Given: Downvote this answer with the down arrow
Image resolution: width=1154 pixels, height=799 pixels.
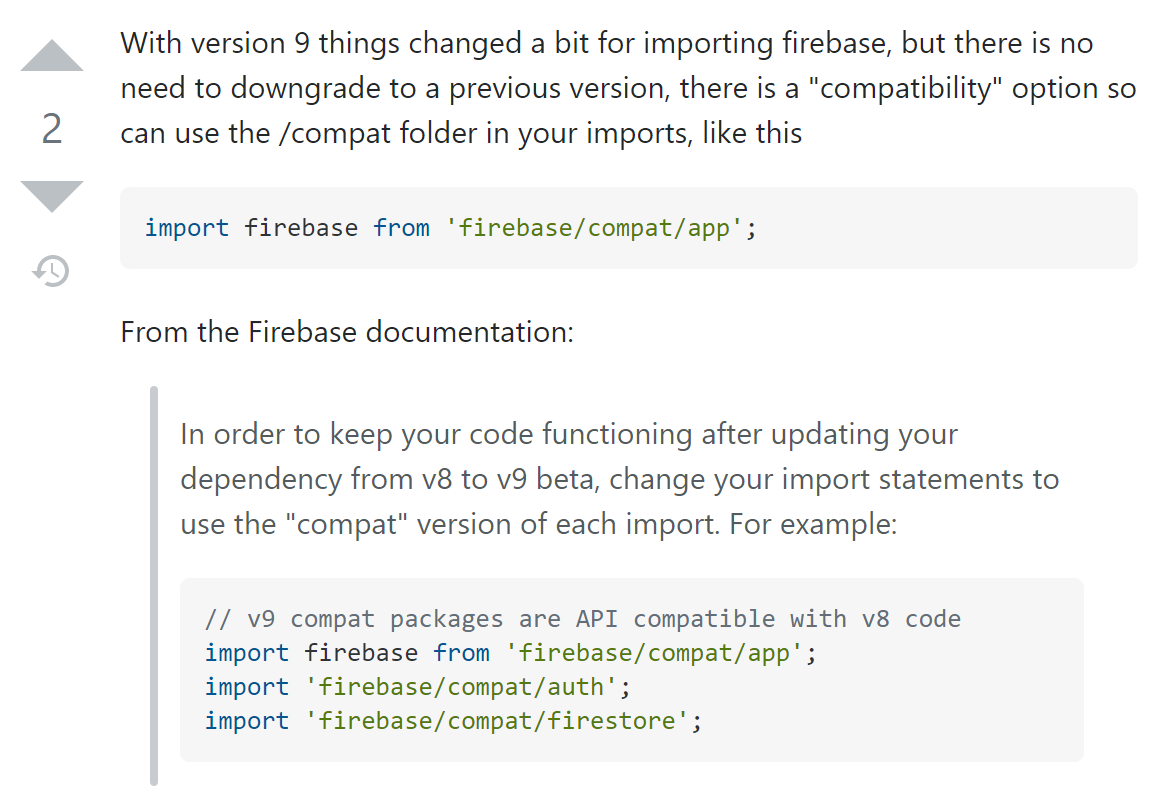Looking at the screenshot, I should click(52, 195).
